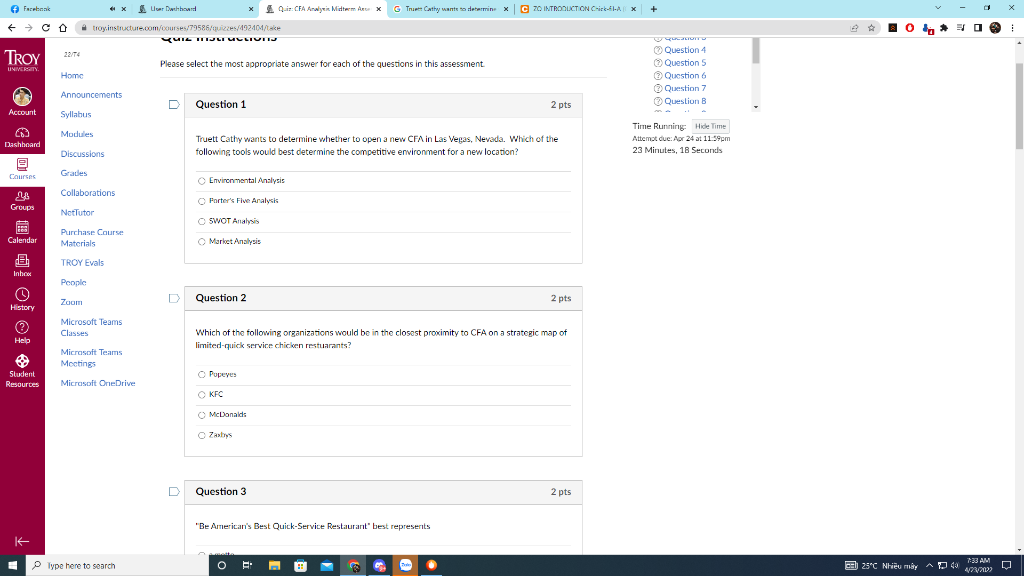Open the browser tab search dropdown
This screenshot has height=576, width=1024.
938,8
